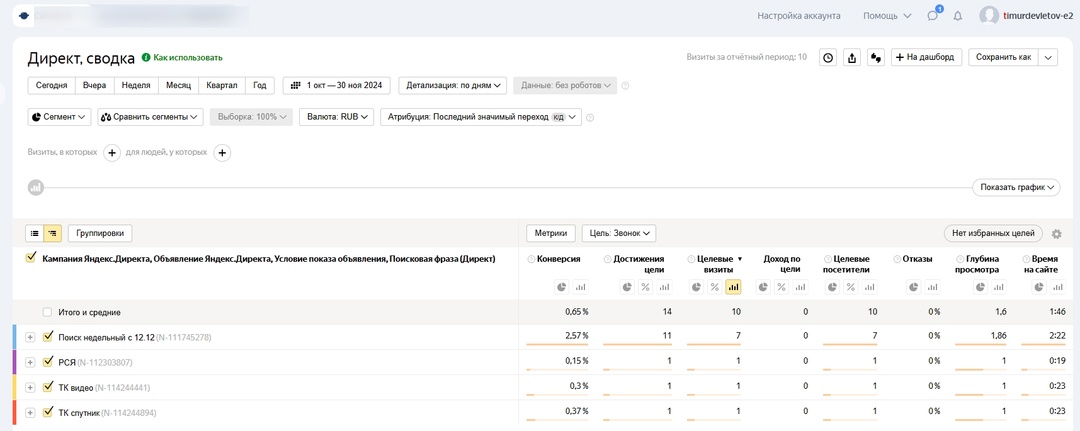Open the Валюта: RUB dropdown
The width and height of the screenshot is (1080, 431).
337,117
